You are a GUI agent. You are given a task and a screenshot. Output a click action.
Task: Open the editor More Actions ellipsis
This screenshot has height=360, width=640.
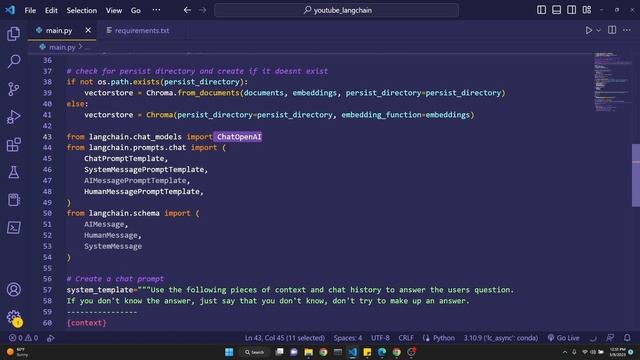tap(627, 30)
